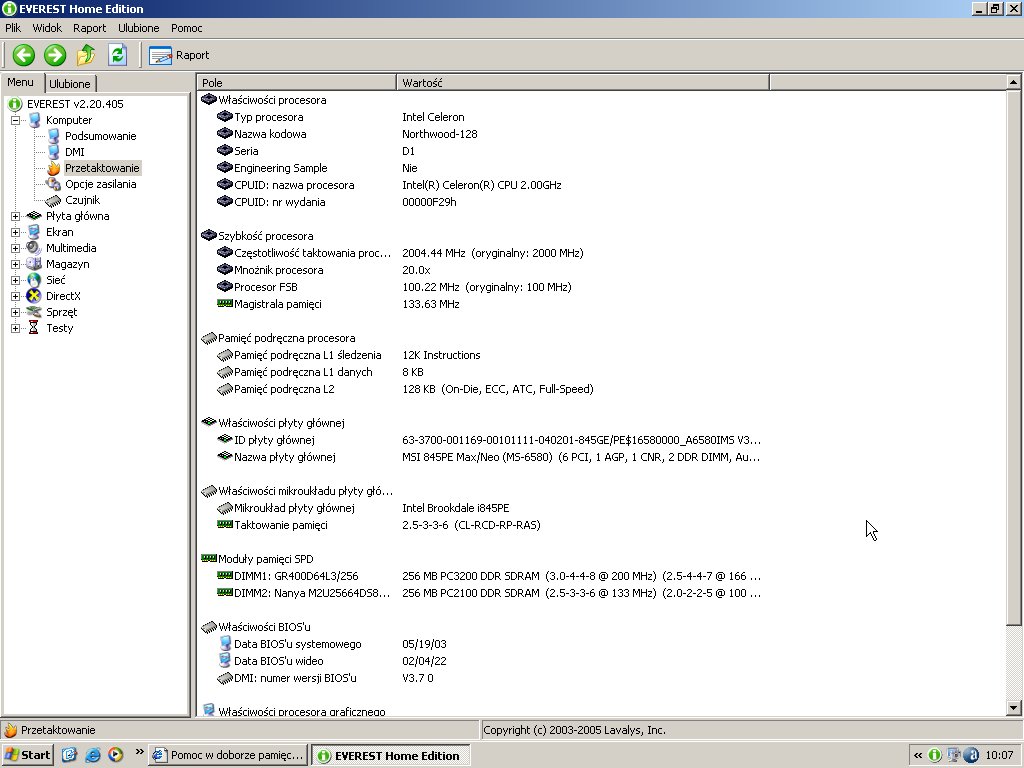The width and height of the screenshot is (1024, 768).
Task: Select DMI in the tree
Action: pos(74,152)
